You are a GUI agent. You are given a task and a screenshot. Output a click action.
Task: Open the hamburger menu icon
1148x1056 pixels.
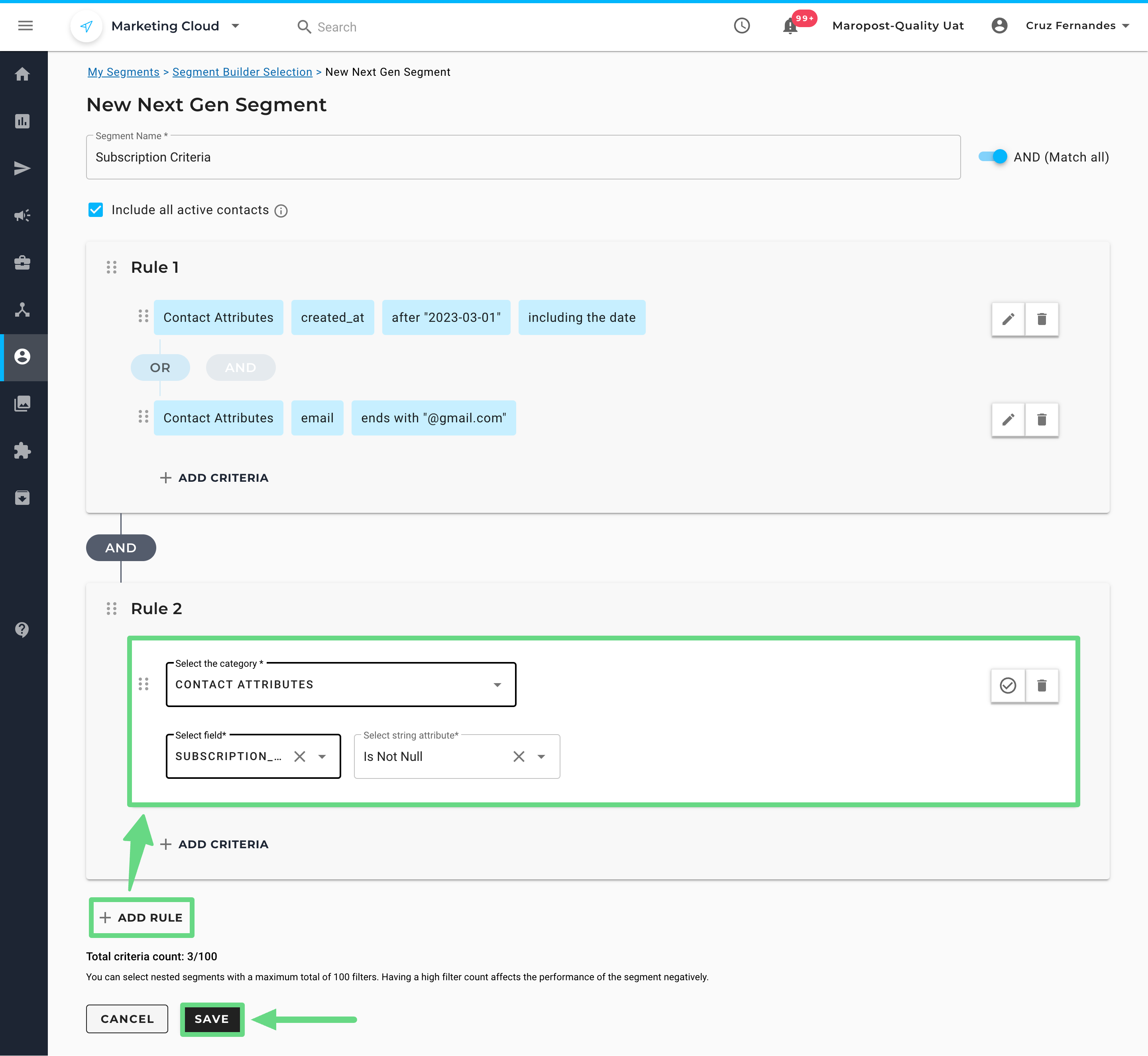click(25, 26)
